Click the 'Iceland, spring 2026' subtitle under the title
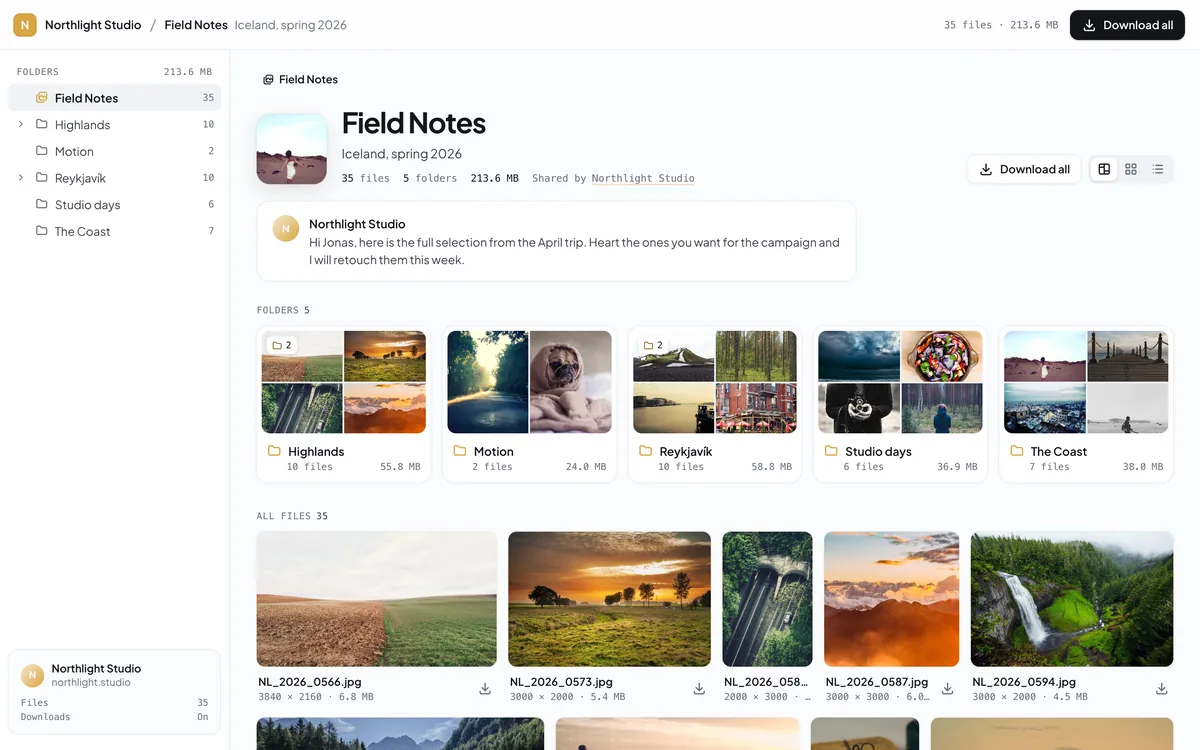This screenshot has height=750, width=1200. (402, 154)
